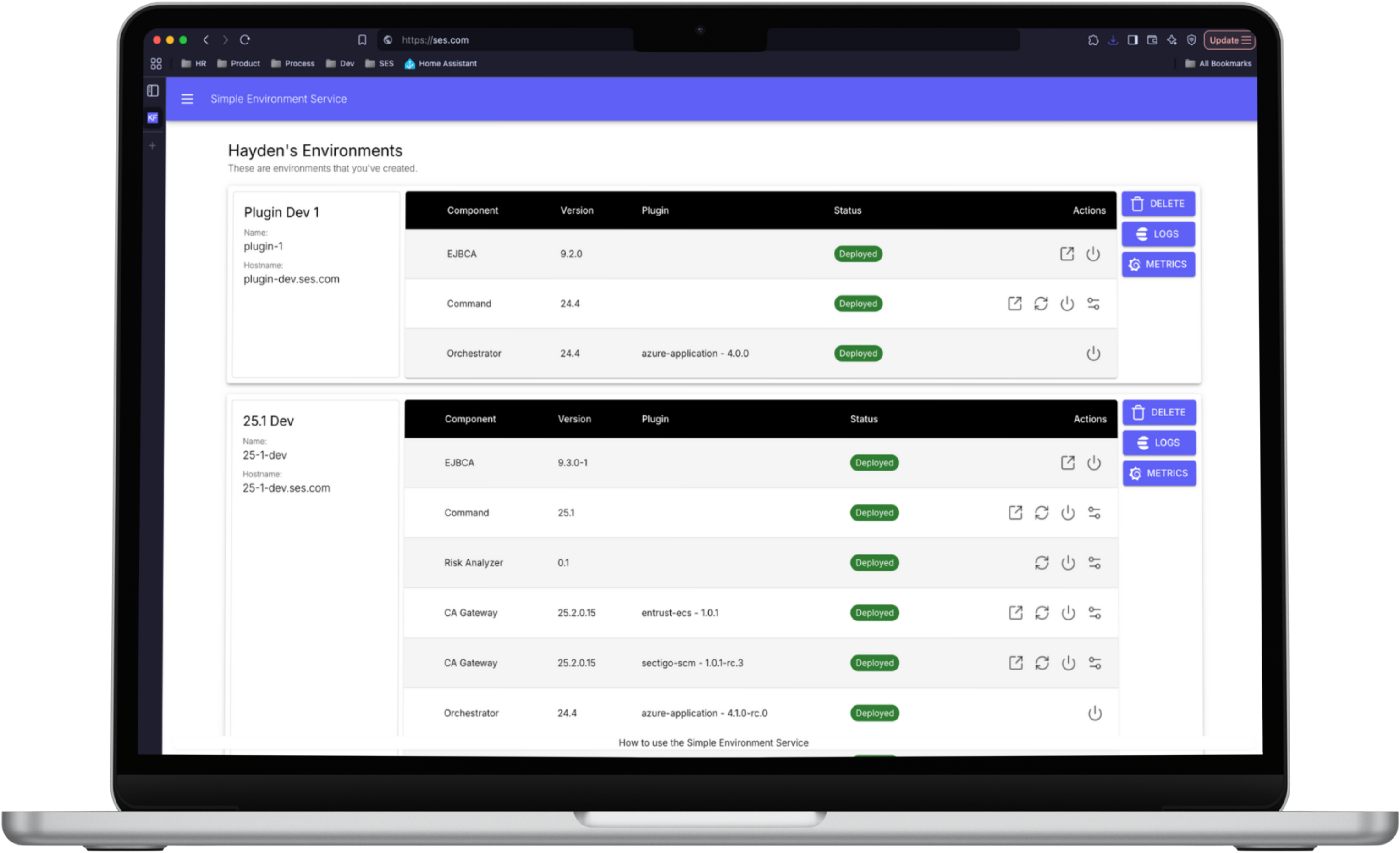Open settings sliders for Command 25.1
The image size is (1400, 853).
[1094, 513]
